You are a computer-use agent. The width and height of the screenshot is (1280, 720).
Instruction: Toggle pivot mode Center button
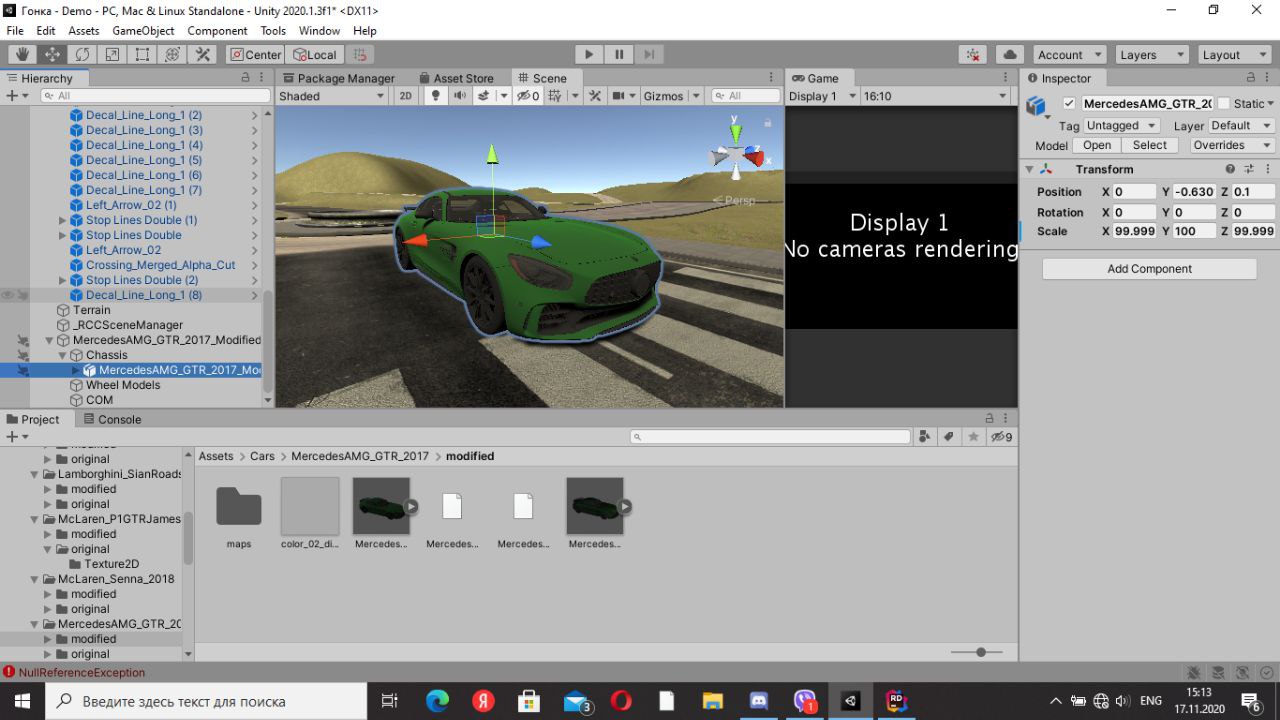pos(255,55)
